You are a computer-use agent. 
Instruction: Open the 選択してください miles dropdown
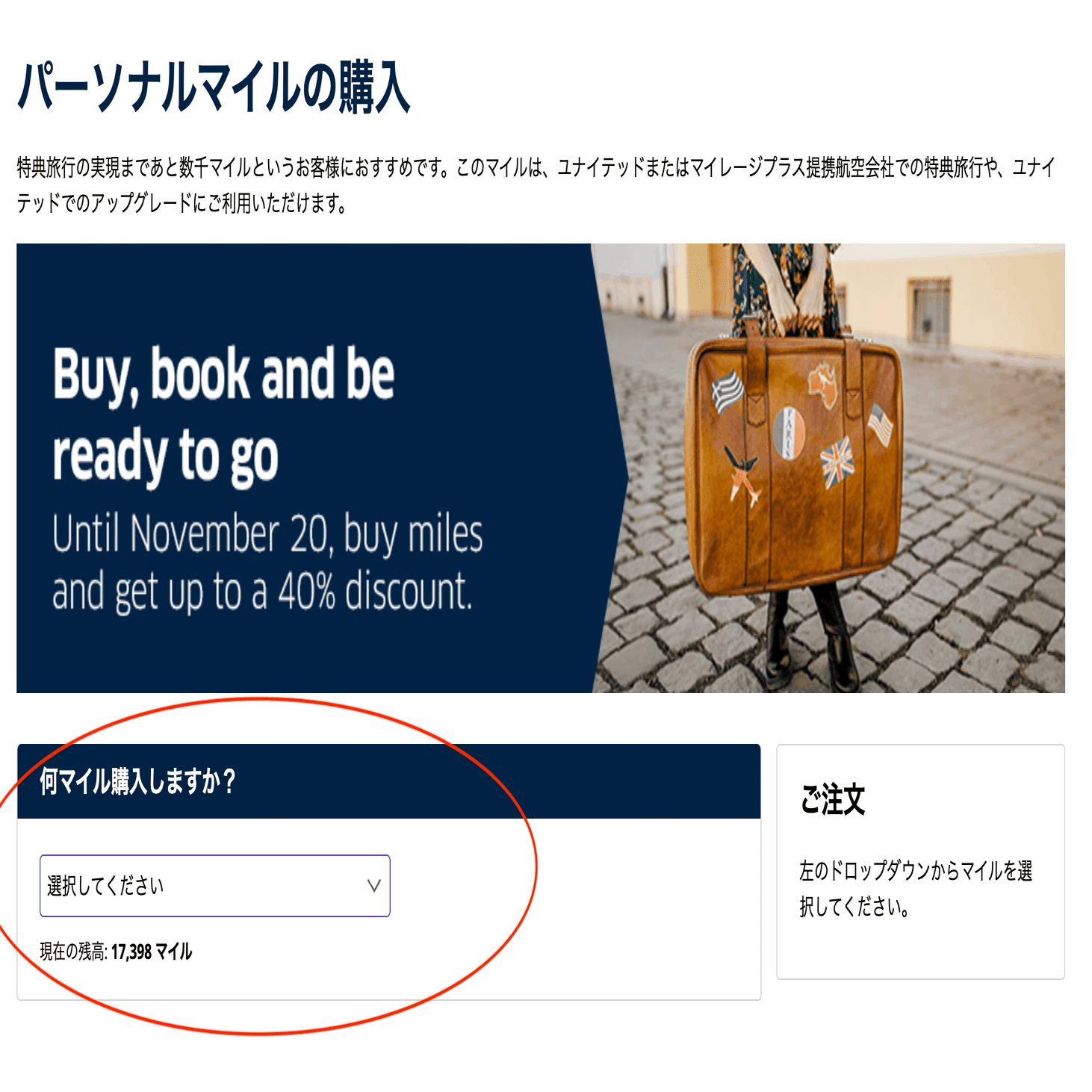[x=214, y=885]
